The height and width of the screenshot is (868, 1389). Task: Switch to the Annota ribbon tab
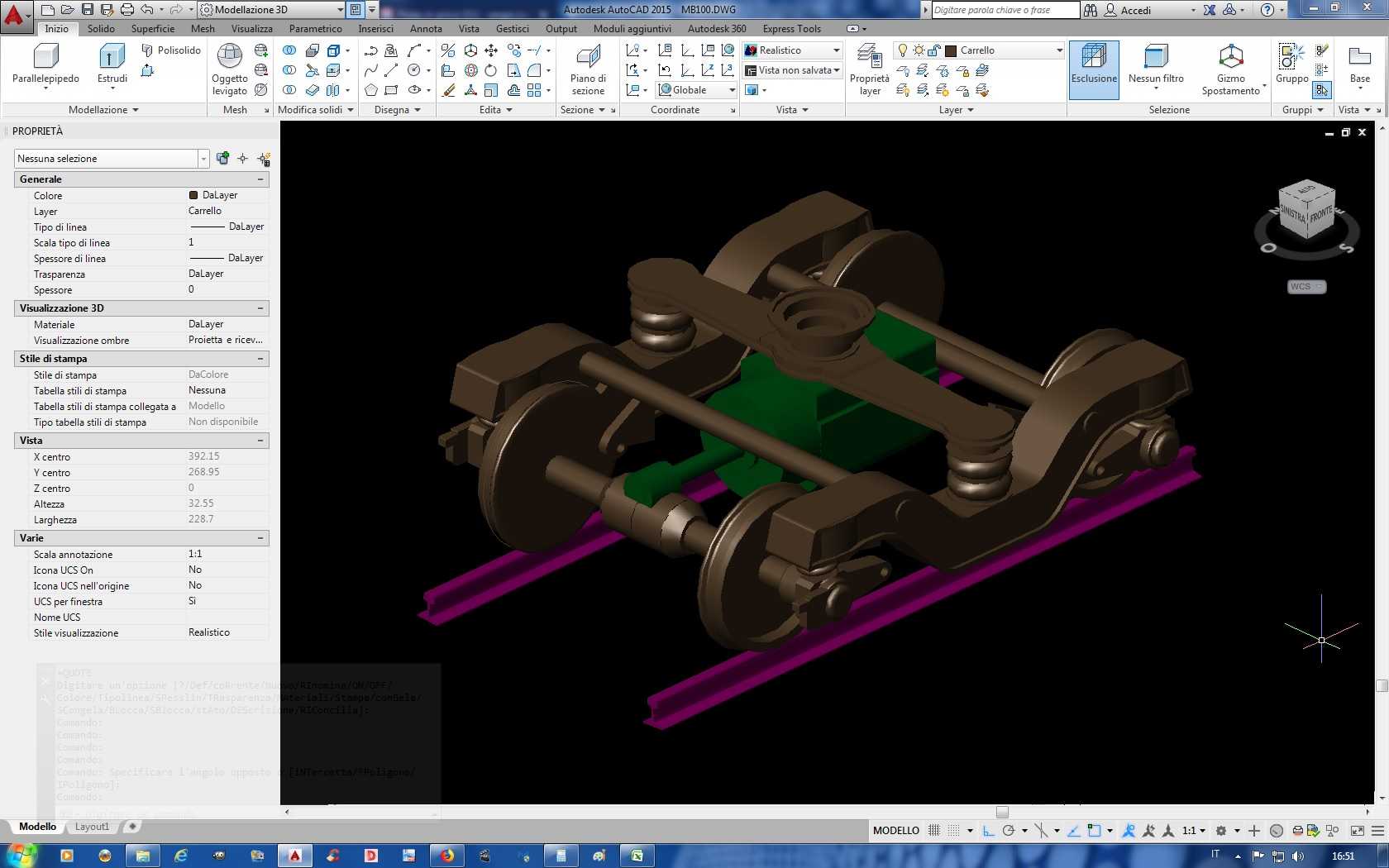426,28
